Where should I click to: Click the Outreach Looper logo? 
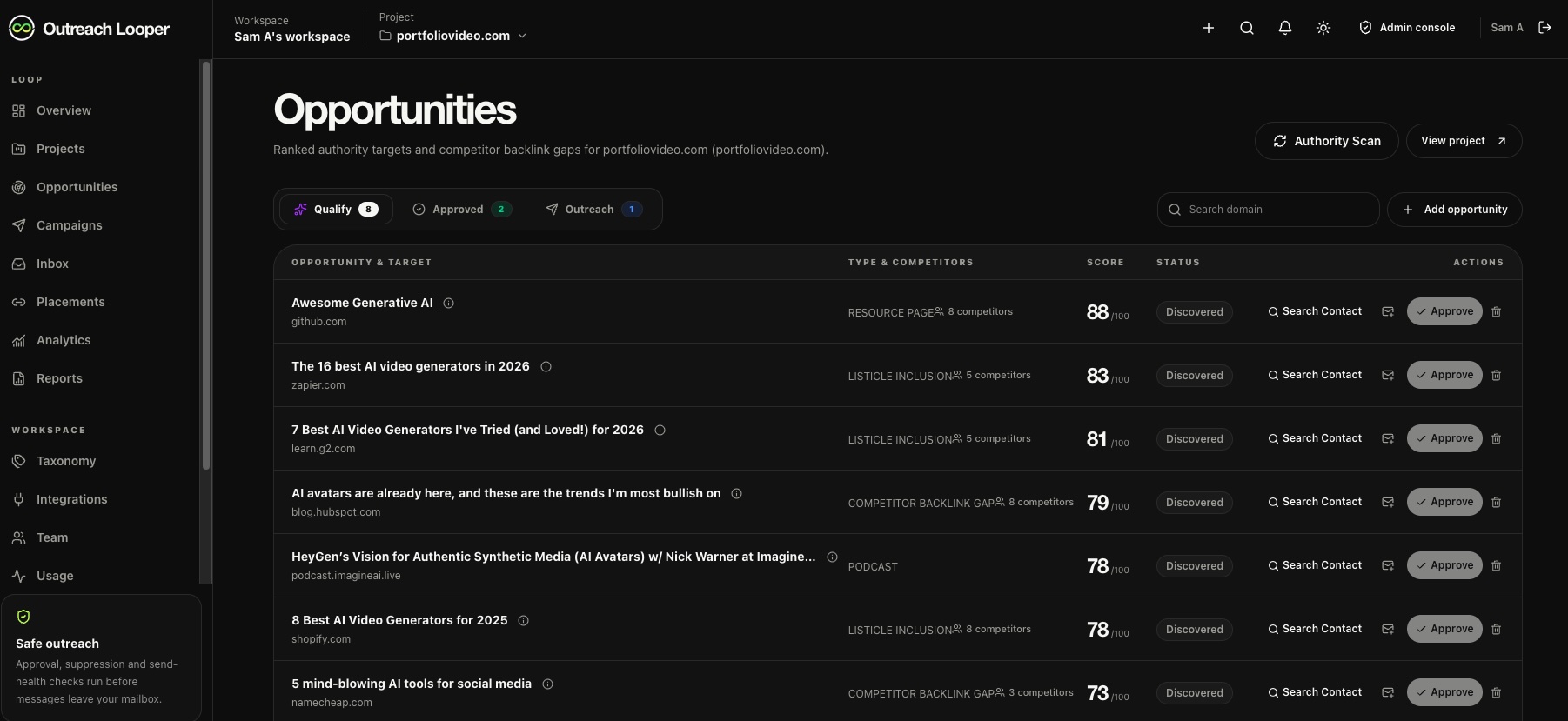tap(89, 29)
